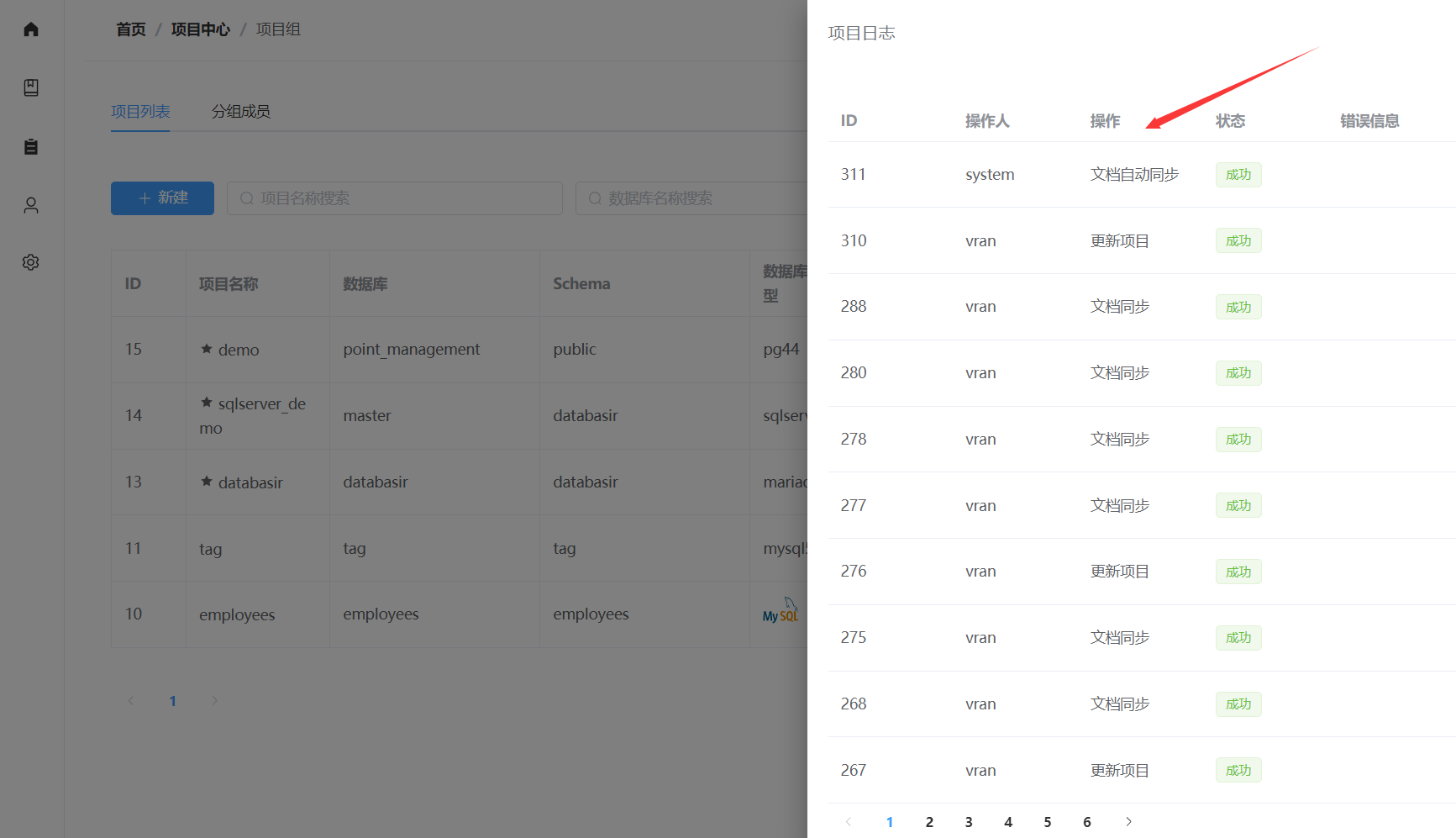Open settings gear icon in sidebar
This screenshot has width=1456, height=838.
point(31,262)
